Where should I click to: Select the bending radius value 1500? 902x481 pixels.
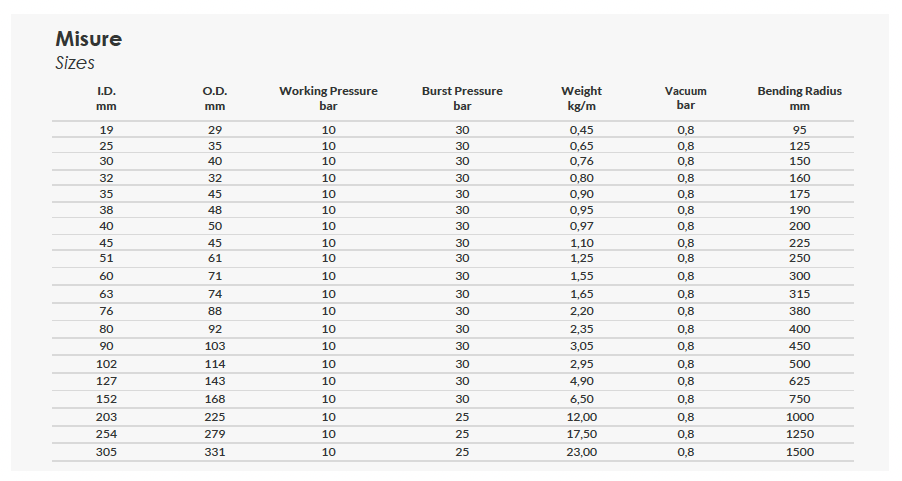coord(800,452)
